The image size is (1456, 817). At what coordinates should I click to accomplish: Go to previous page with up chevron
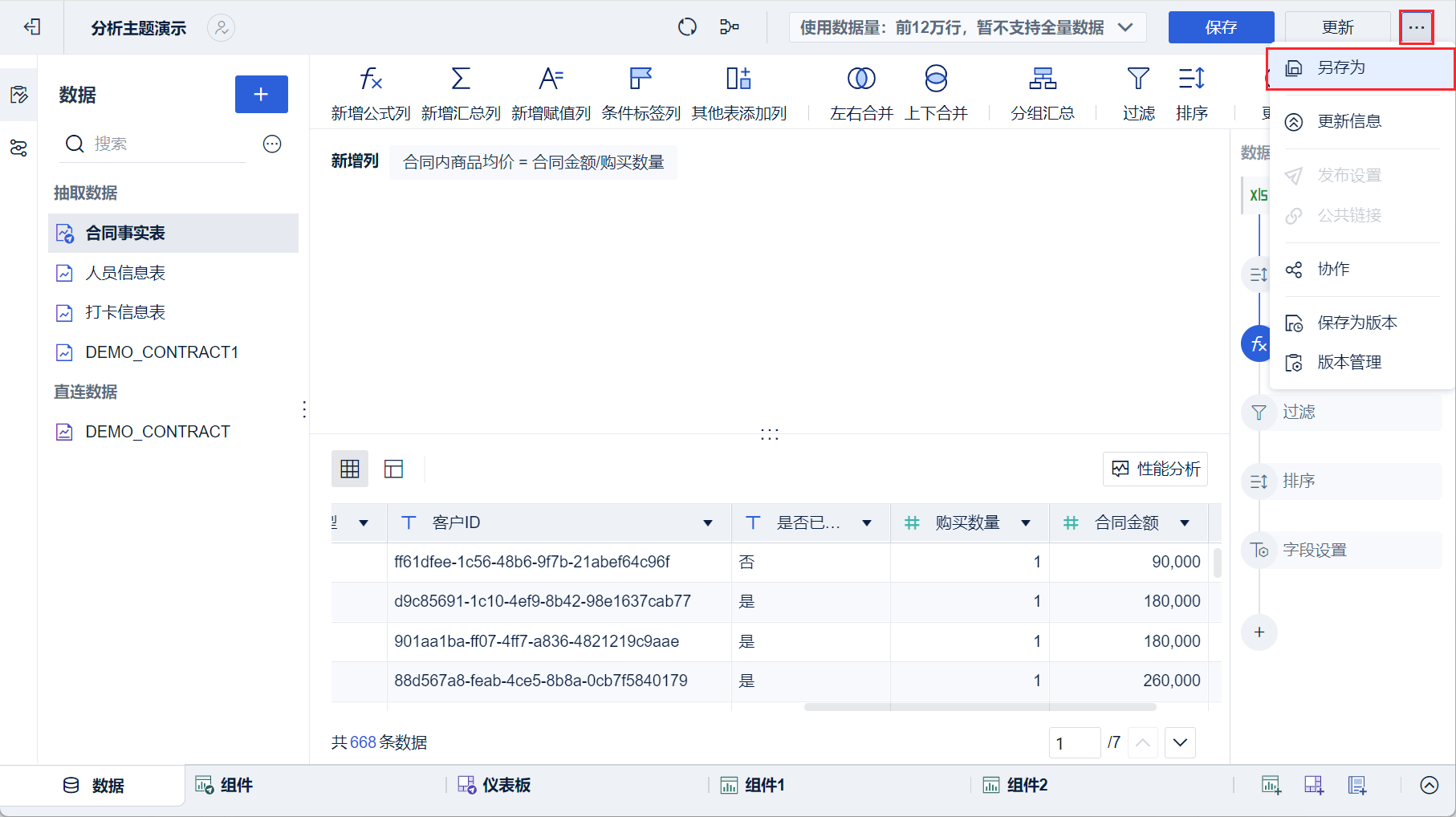coord(1143,743)
